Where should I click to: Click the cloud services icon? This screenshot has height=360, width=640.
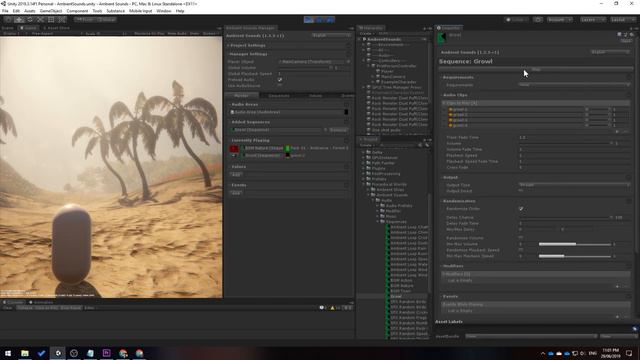point(538,20)
